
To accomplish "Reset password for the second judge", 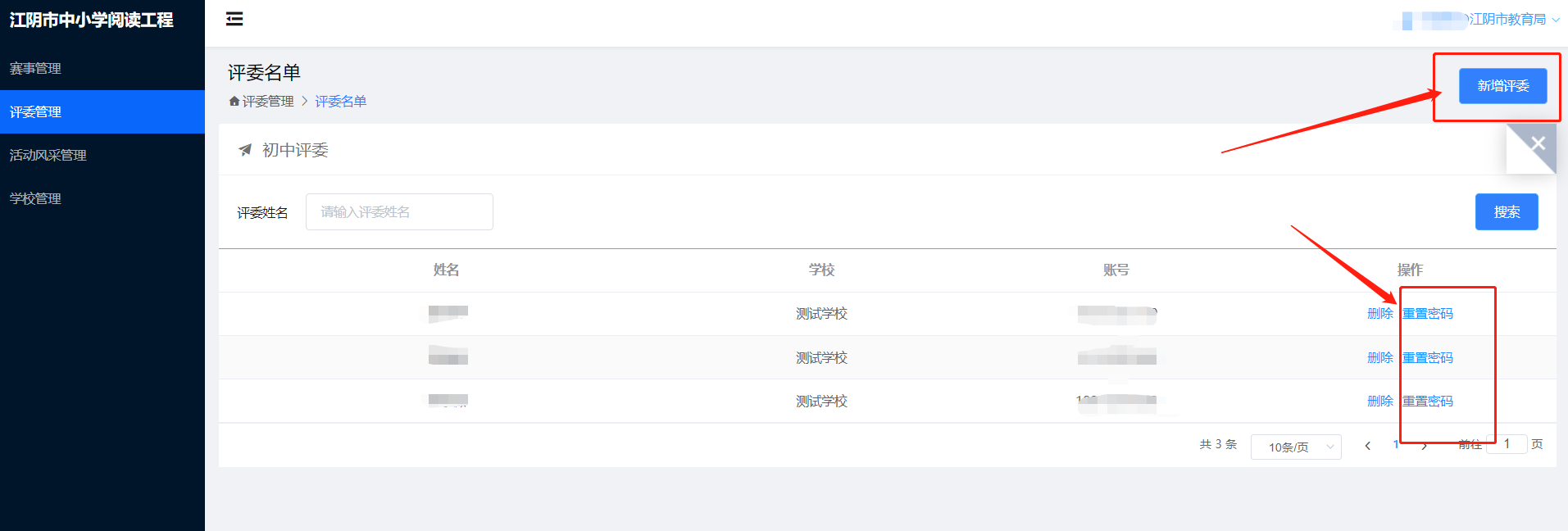I will coord(1428,358).
